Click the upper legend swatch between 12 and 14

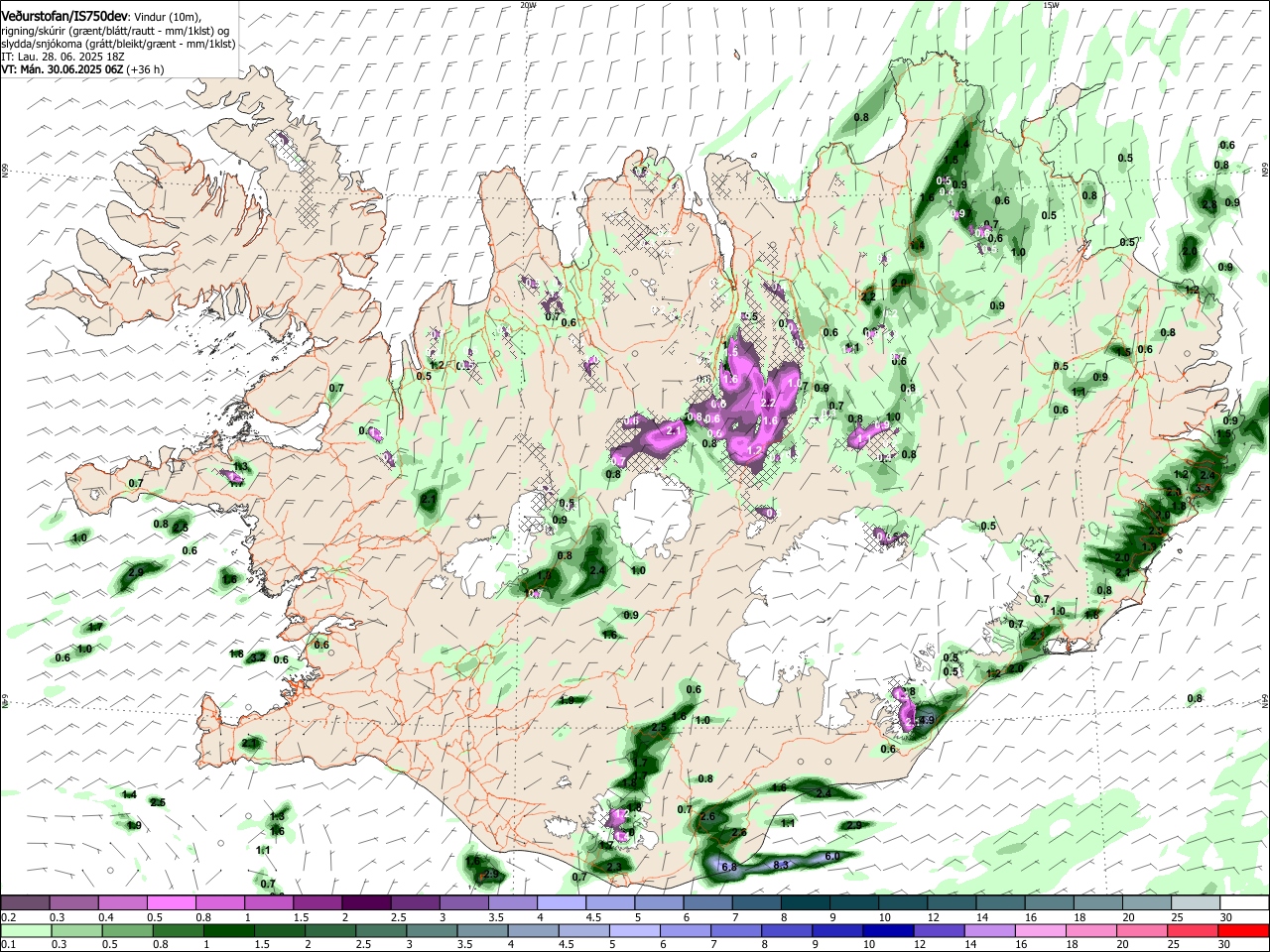point(951,902)
